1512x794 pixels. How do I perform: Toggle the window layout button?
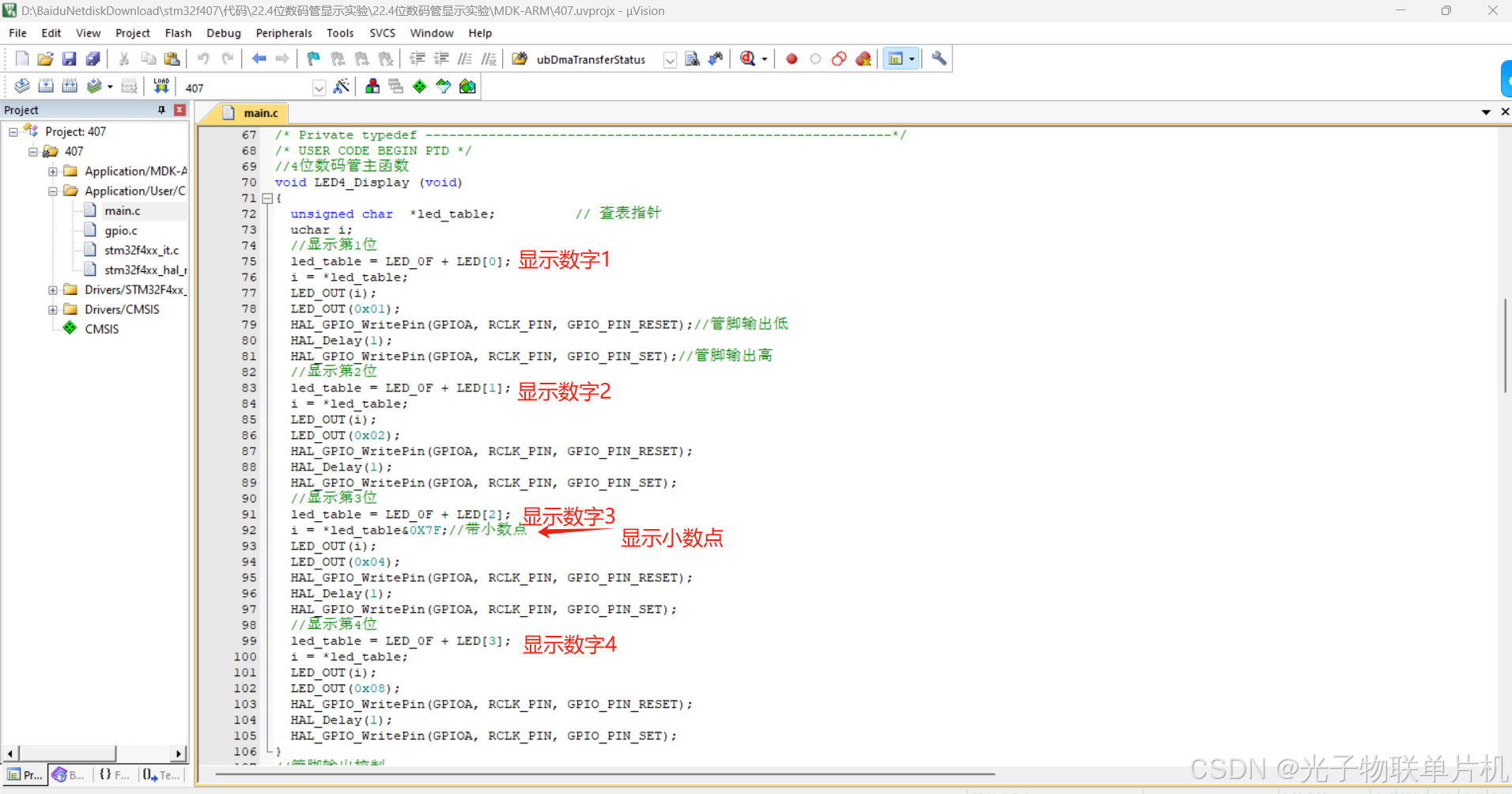pos(895,59)
